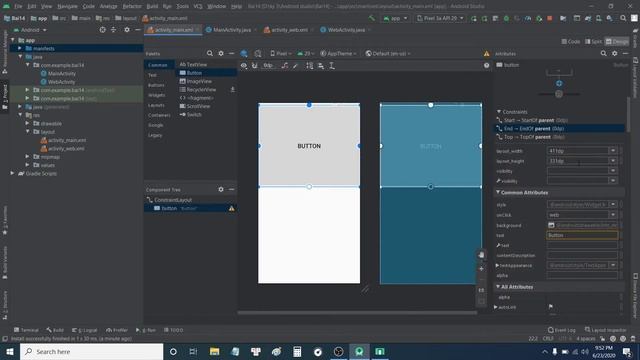640x360 pixels.
Task: Open the Terminal tool window
Action: (26, 330)
